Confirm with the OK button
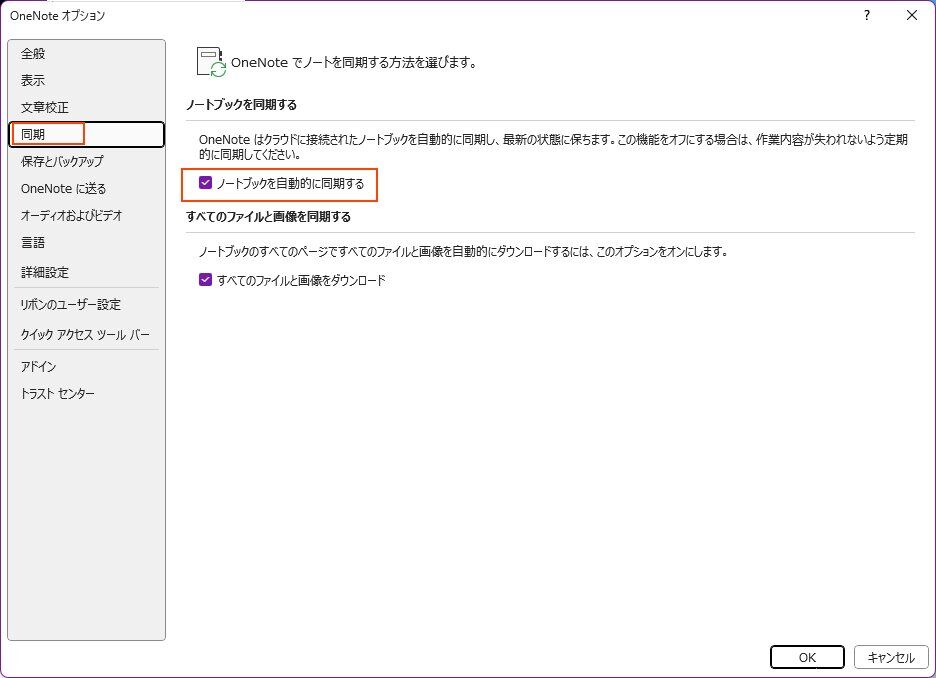 [807, 657]
